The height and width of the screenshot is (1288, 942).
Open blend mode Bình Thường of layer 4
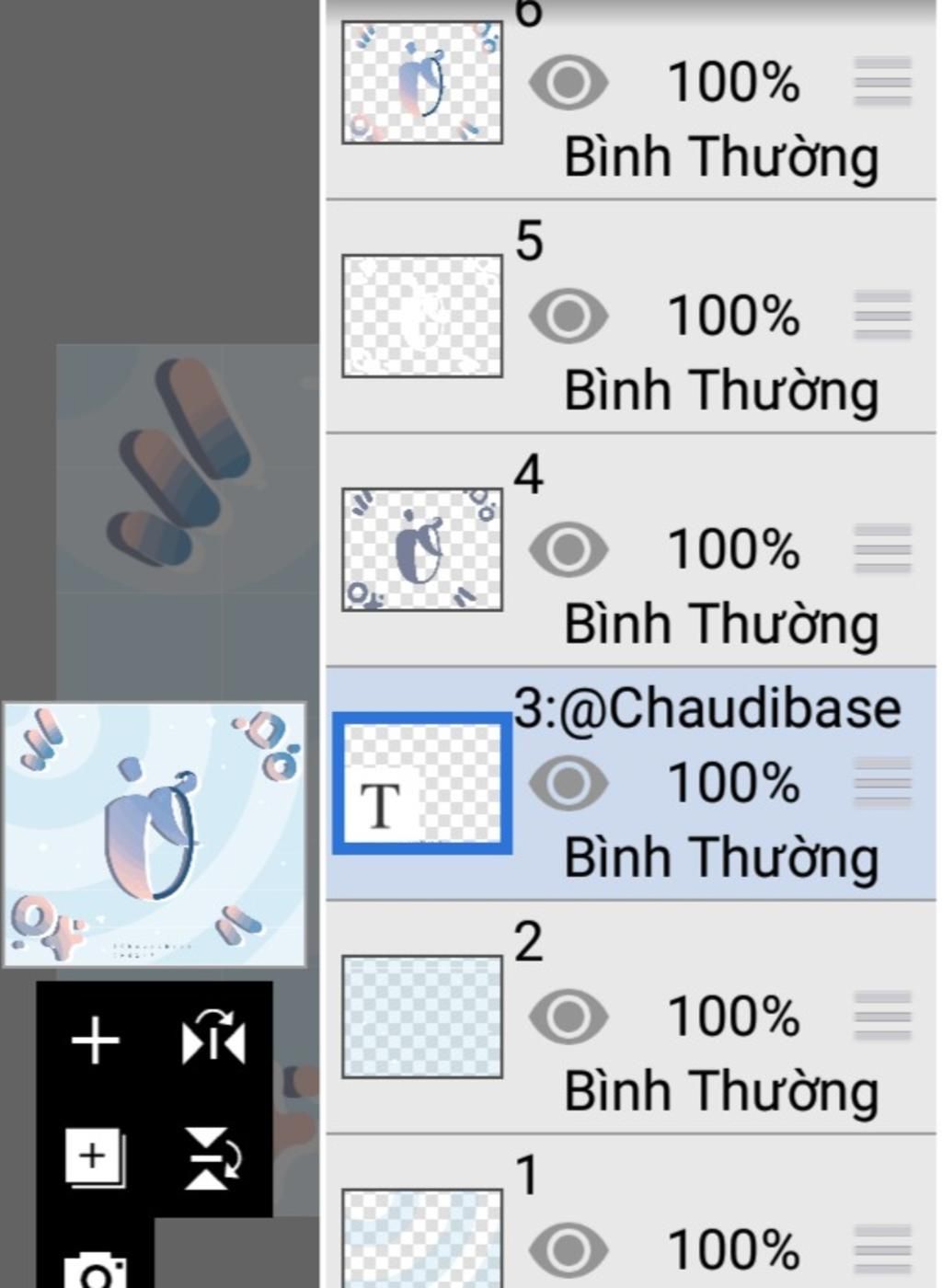tap(721, 624)
